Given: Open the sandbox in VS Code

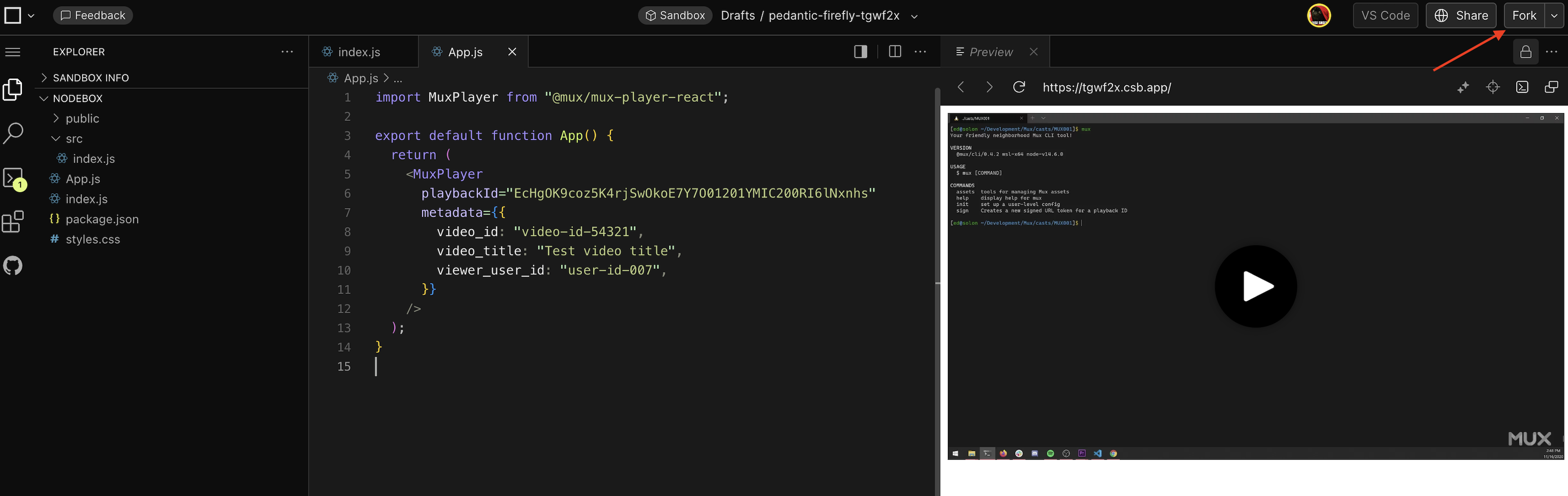Looking at the screenshot, I should click(x=1385, y=15).
